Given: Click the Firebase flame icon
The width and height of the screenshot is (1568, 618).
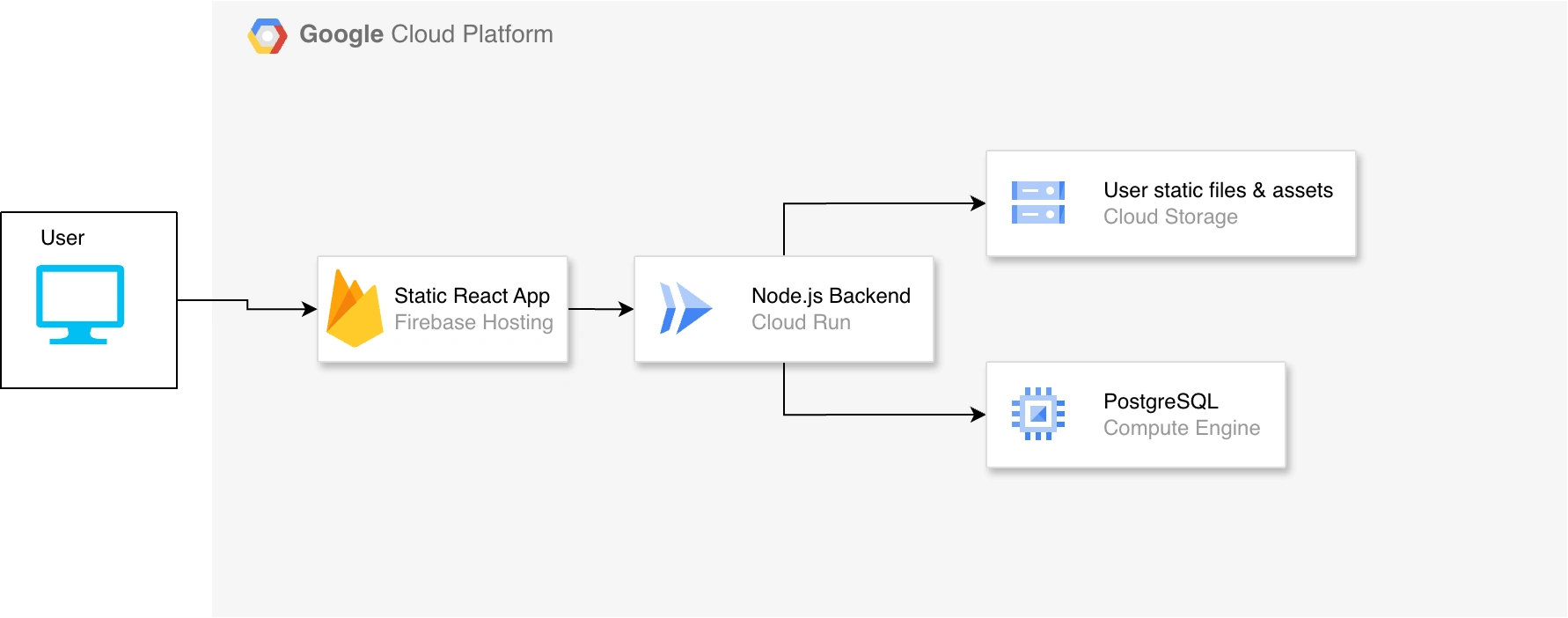Looking at the screenshot, I should pos(355,308).
